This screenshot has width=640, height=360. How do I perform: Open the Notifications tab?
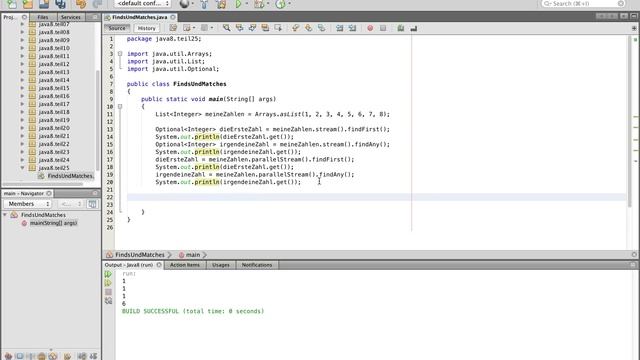click(257, 265)
